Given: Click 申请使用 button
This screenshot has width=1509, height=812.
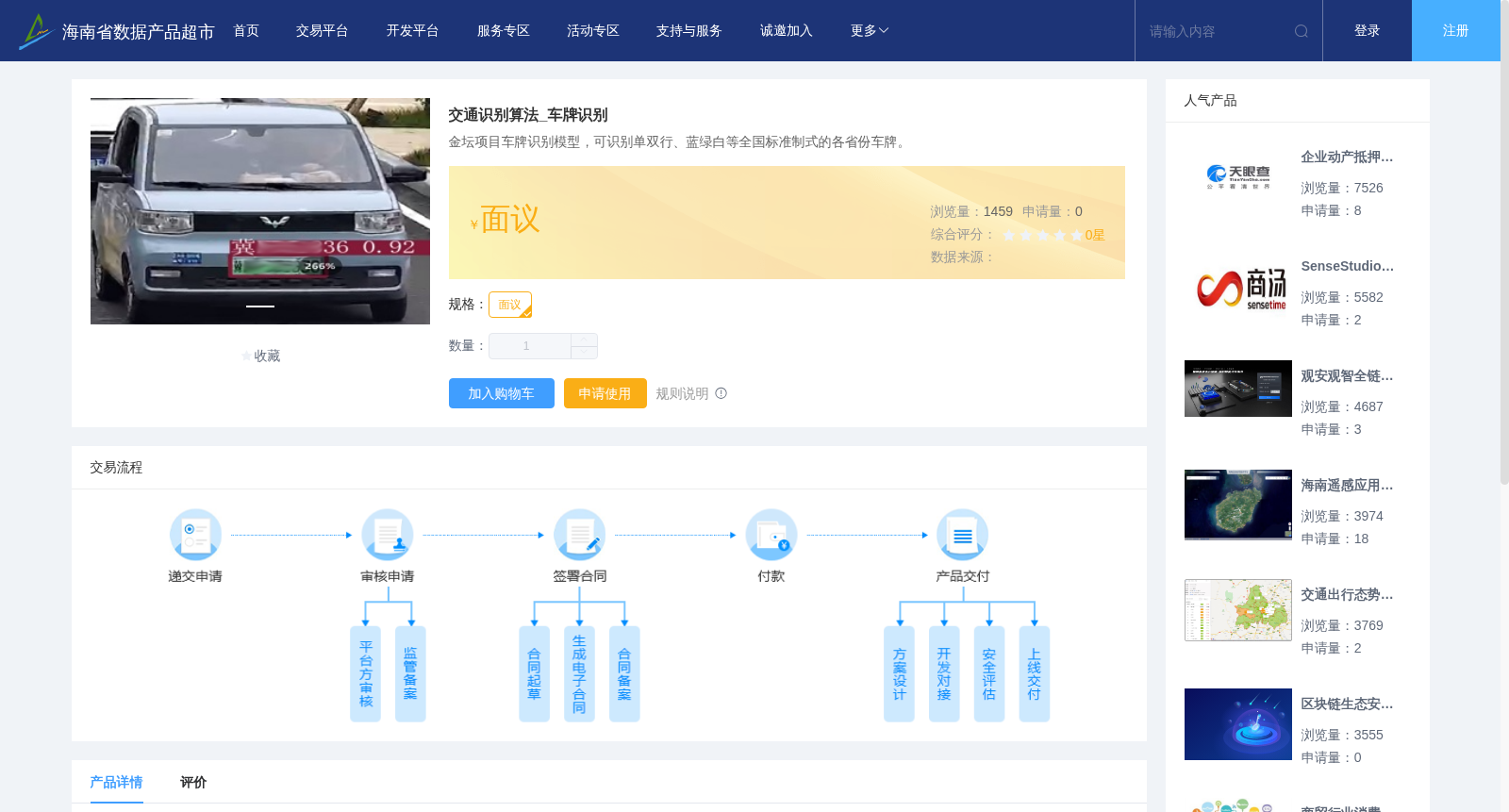Looking at the screenshot, I should pos(605,393).
